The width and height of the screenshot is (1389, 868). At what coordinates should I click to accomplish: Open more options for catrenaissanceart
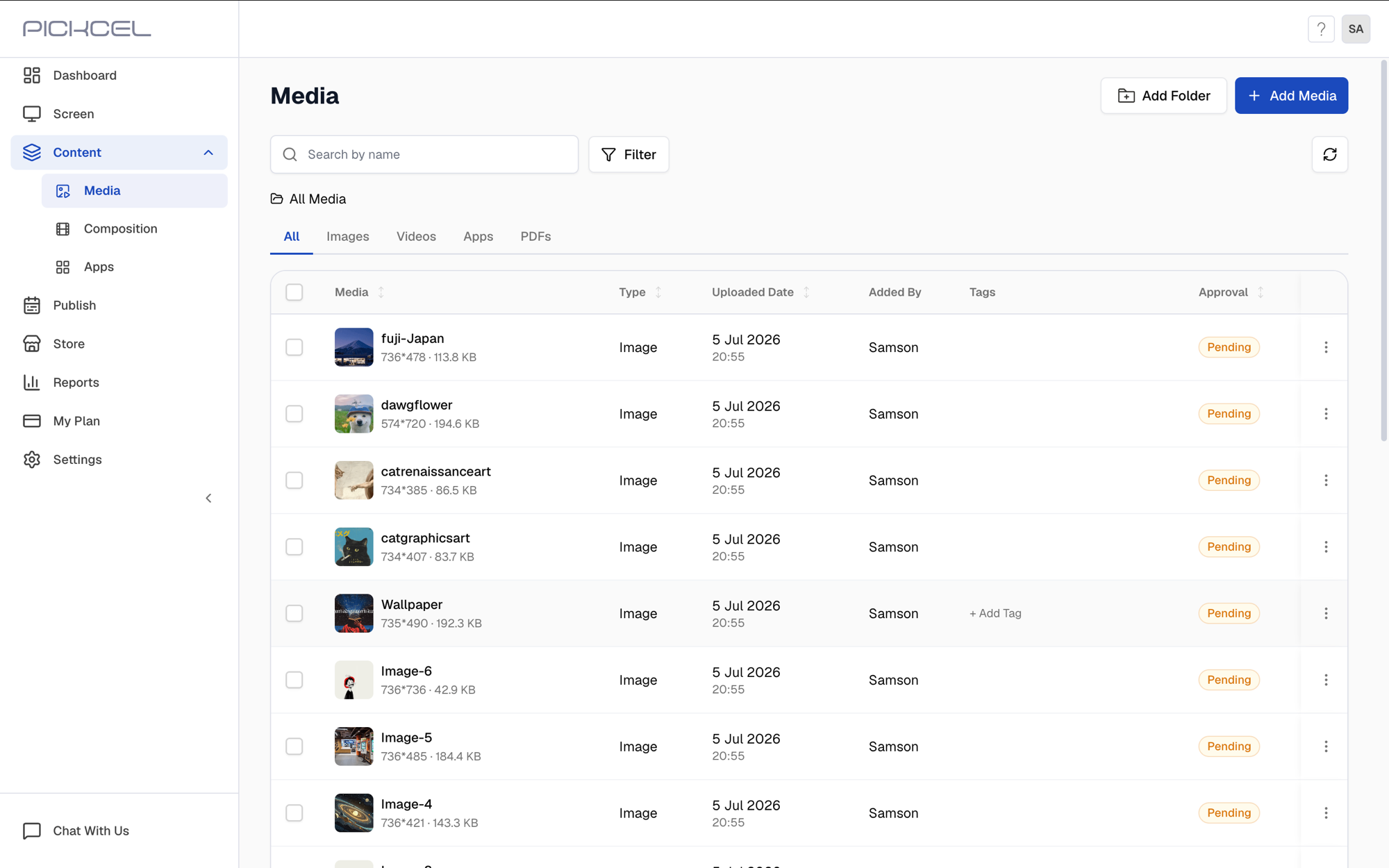pyautogui.click(x=1326, y=481)
